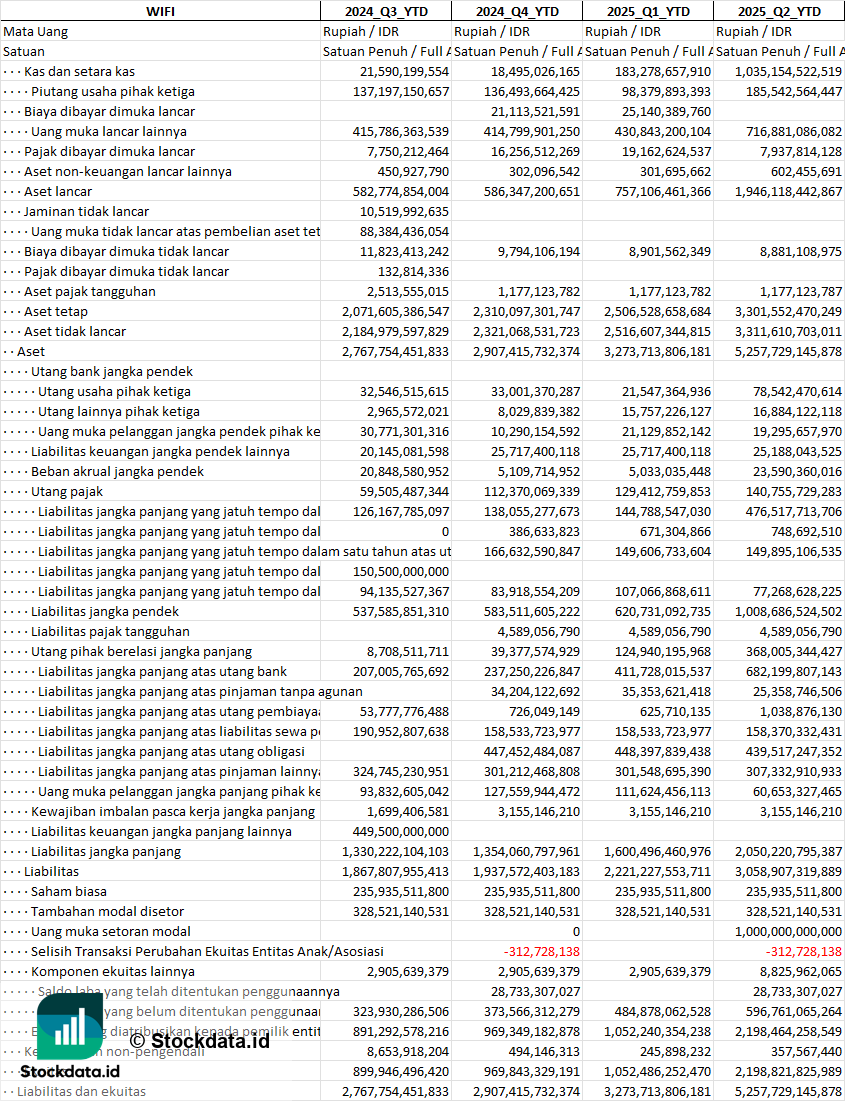845x1101 pixels.
Task: Select the Uang muka setoran modal label
Action: click(111, 932)
